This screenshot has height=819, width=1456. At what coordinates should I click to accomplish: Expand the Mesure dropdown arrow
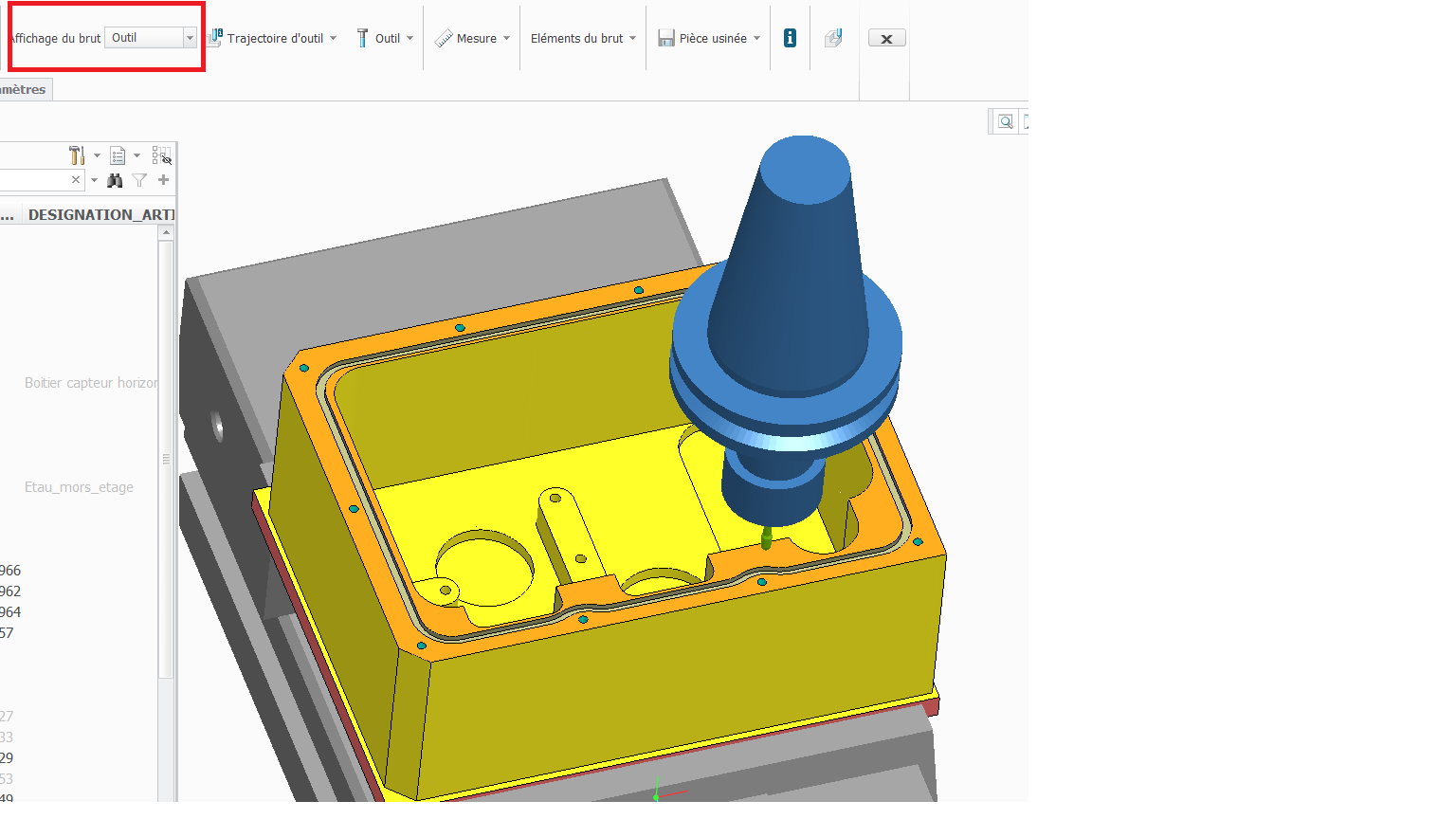(506, 39)
